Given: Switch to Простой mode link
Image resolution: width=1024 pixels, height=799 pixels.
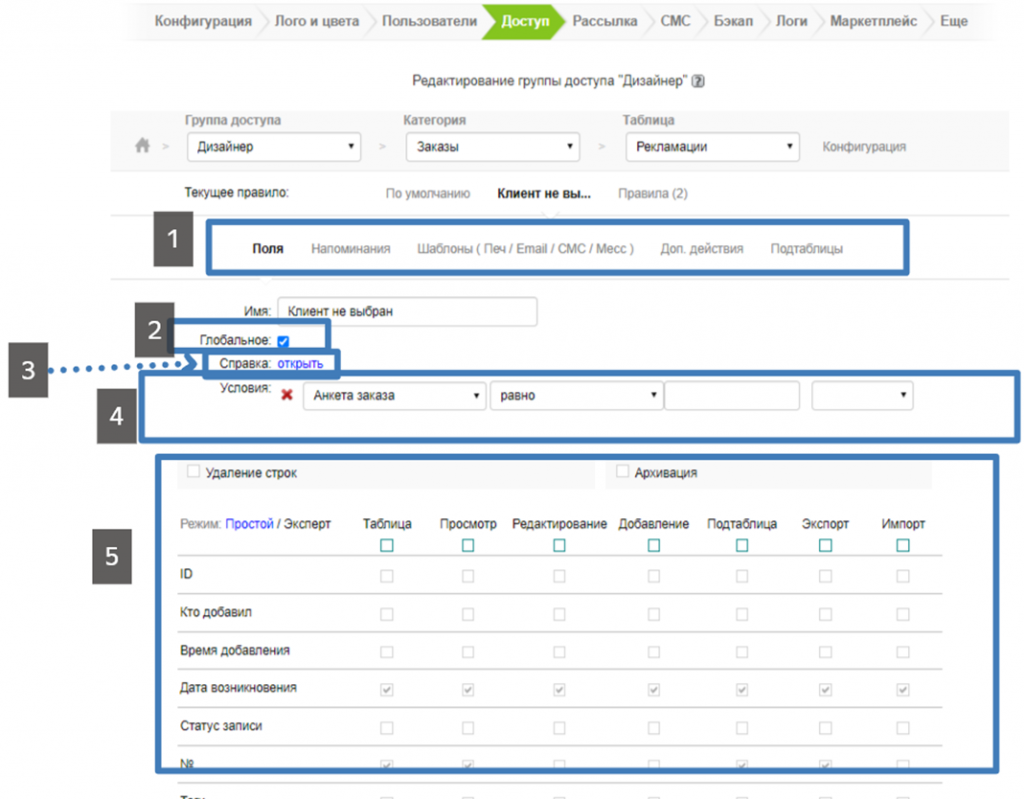Looking at the screenshot, I should click(249, 523).
